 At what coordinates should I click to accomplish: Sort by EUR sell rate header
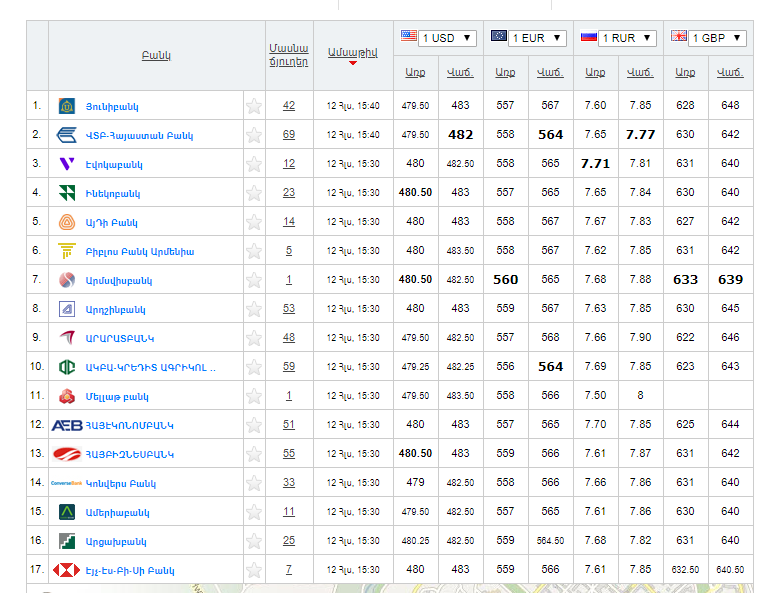click(x=550, y=72)
